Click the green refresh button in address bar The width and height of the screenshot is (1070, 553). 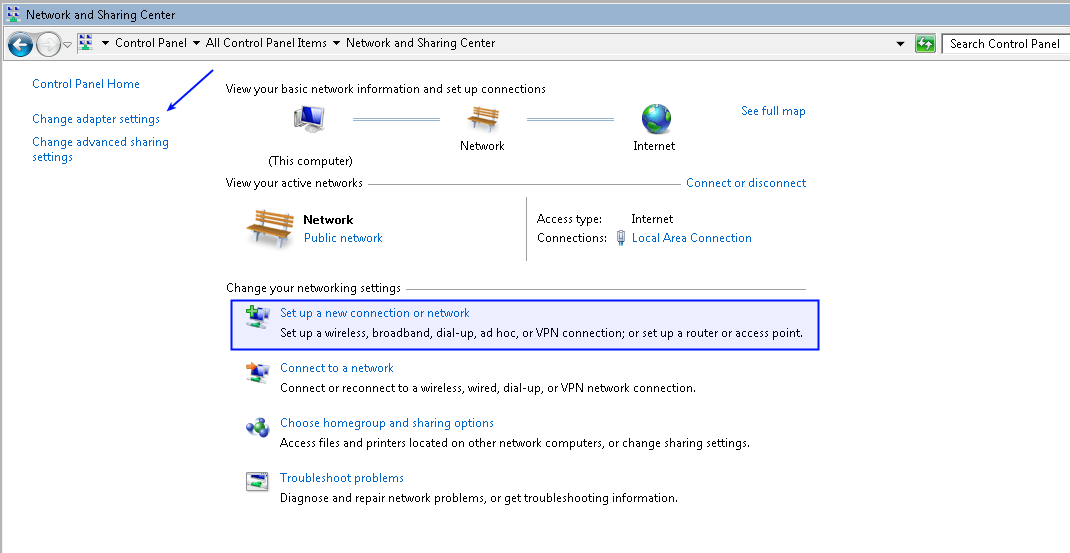tap(925, 44)
